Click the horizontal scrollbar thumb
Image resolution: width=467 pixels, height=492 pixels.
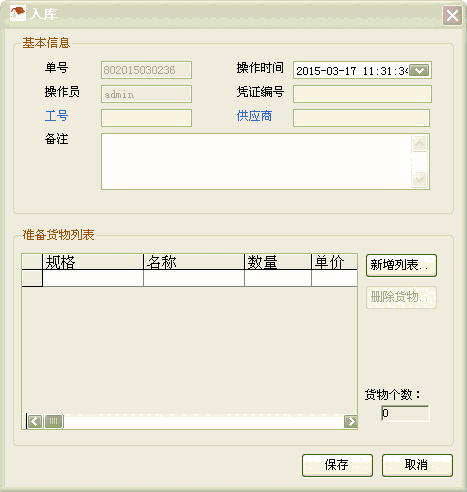point(54,421)
